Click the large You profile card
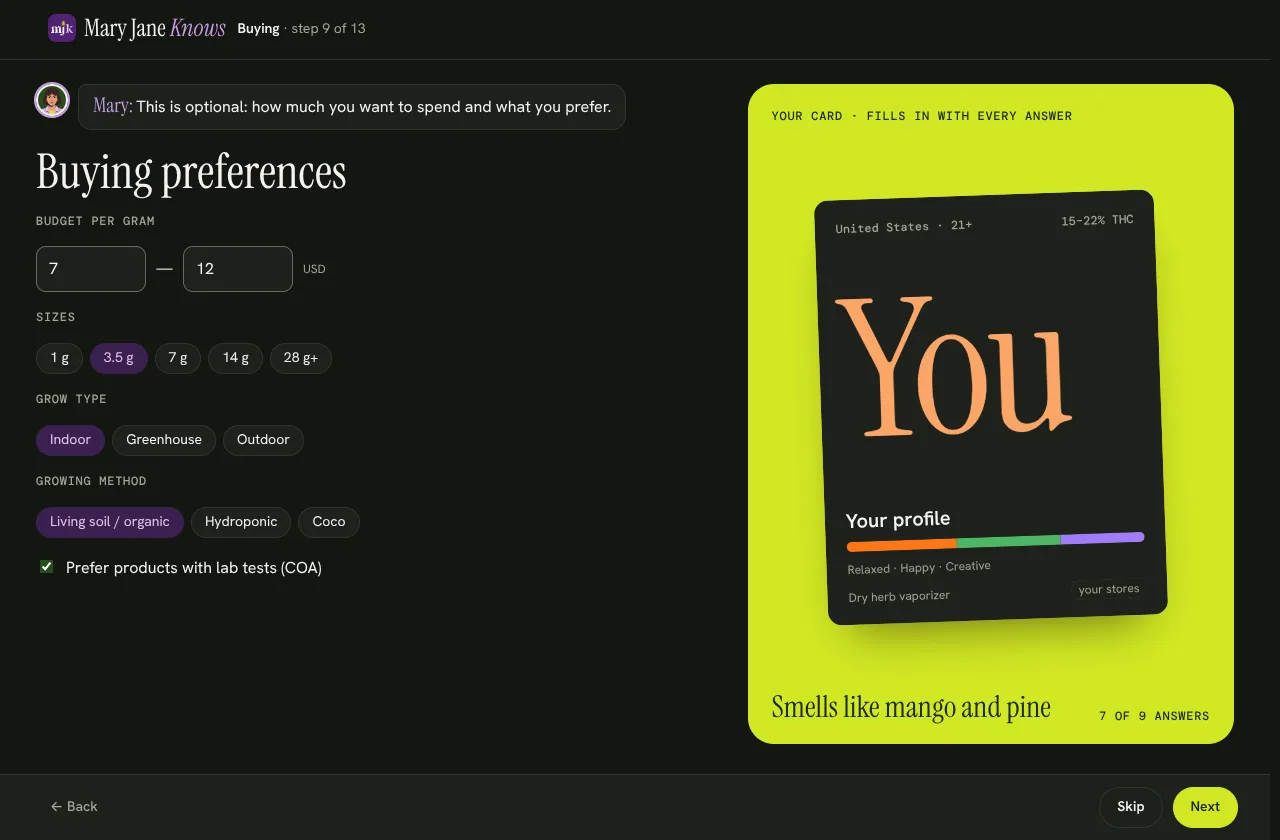 coord(991,407)
